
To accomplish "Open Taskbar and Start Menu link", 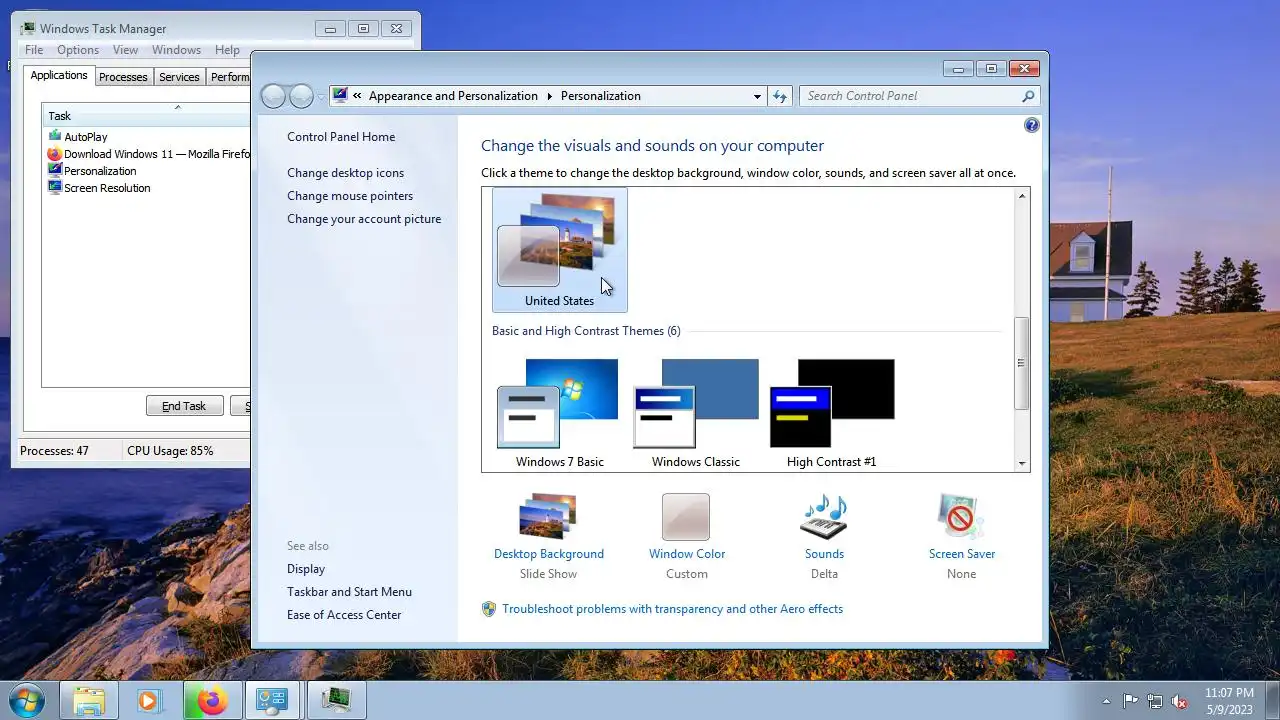I will tap(349, 592).
